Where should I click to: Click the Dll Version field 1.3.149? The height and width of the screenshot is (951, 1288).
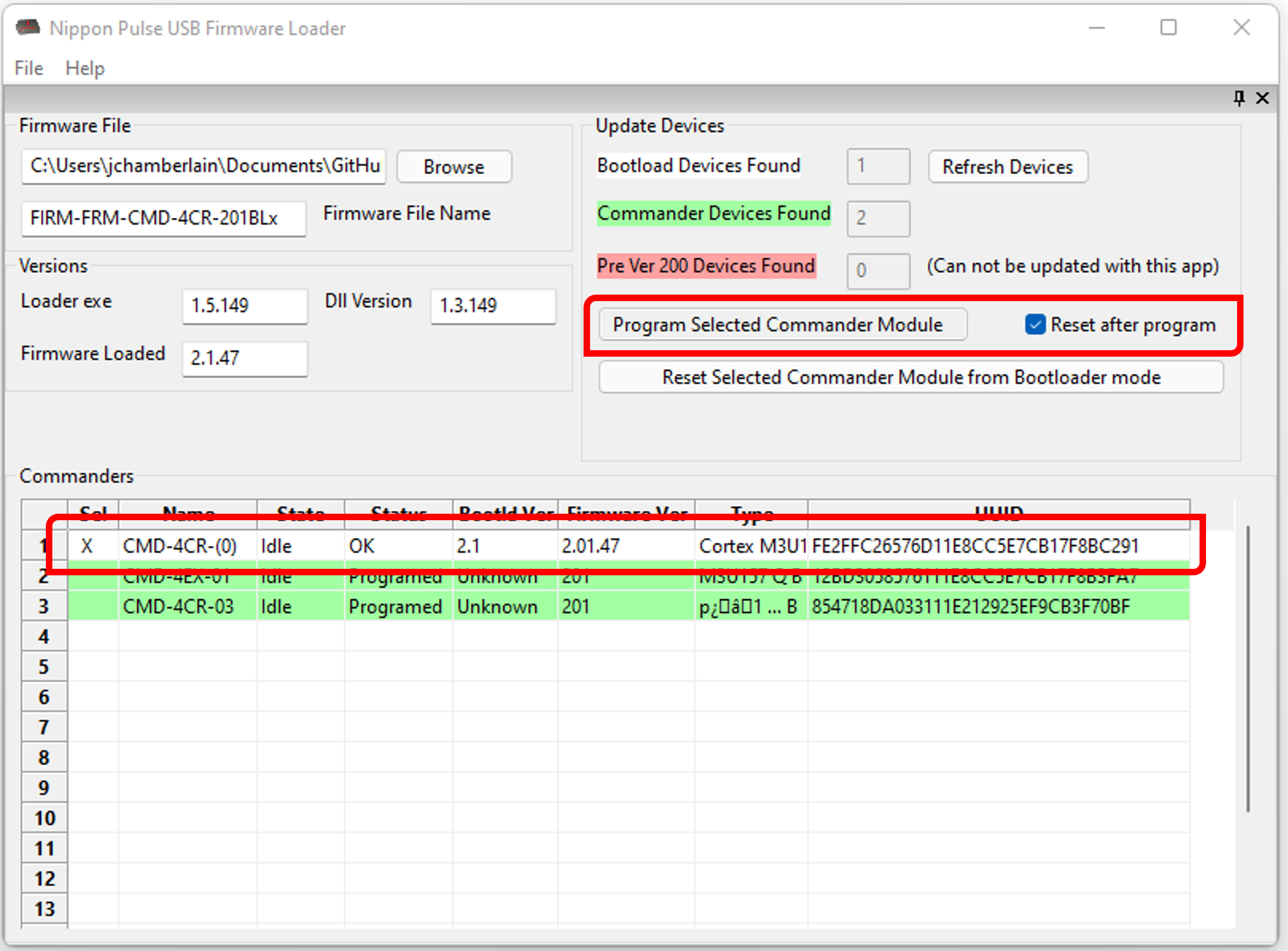point(493,306)
